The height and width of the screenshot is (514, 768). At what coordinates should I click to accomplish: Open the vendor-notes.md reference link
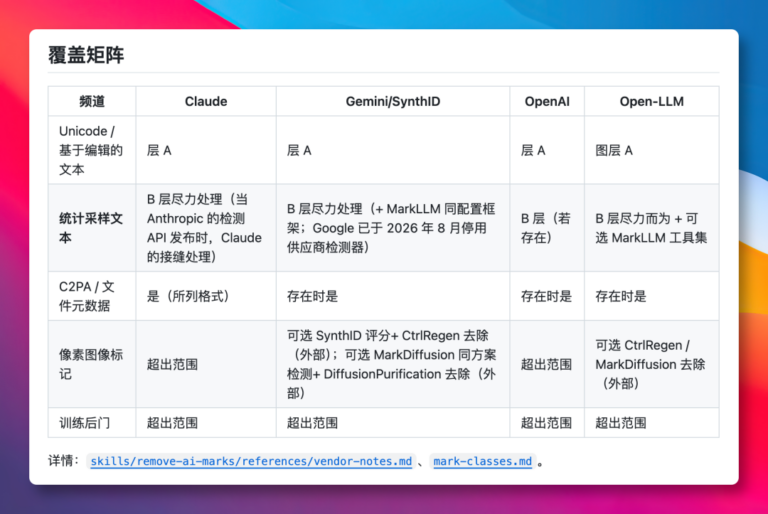[x=251, y=461]
